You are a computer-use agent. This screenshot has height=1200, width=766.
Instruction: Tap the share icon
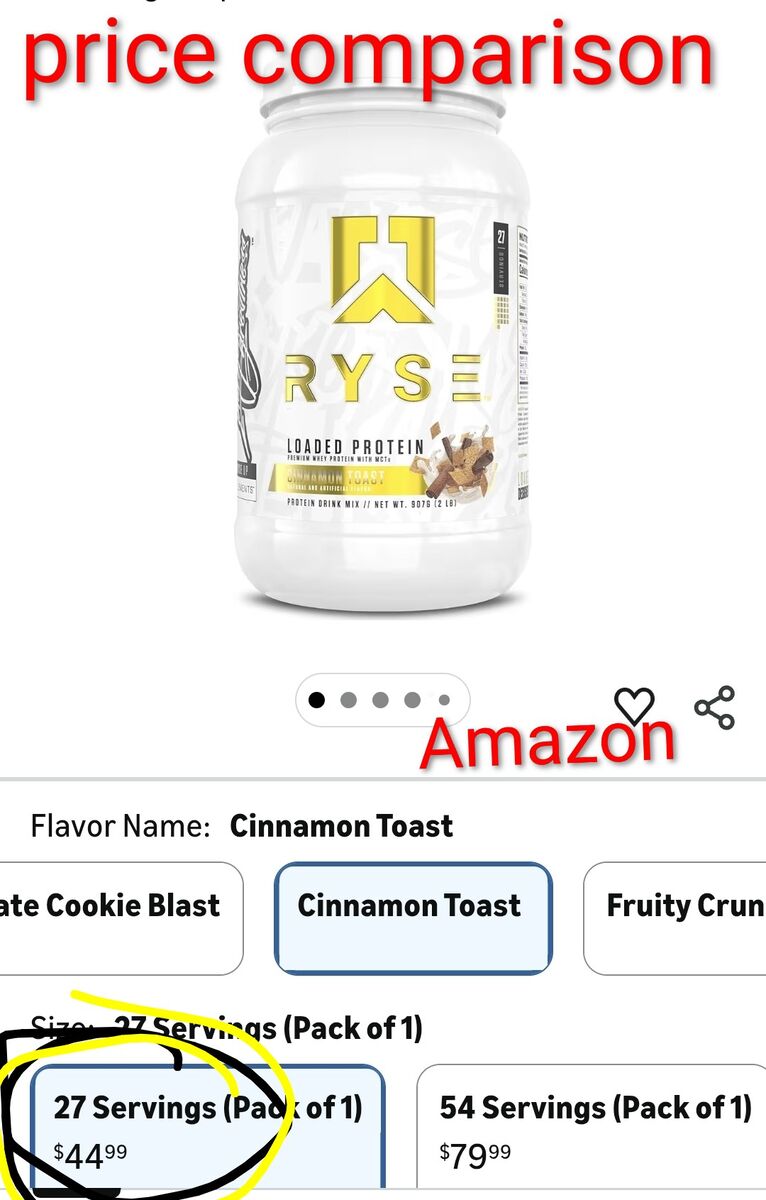click(x=715, y=707)
